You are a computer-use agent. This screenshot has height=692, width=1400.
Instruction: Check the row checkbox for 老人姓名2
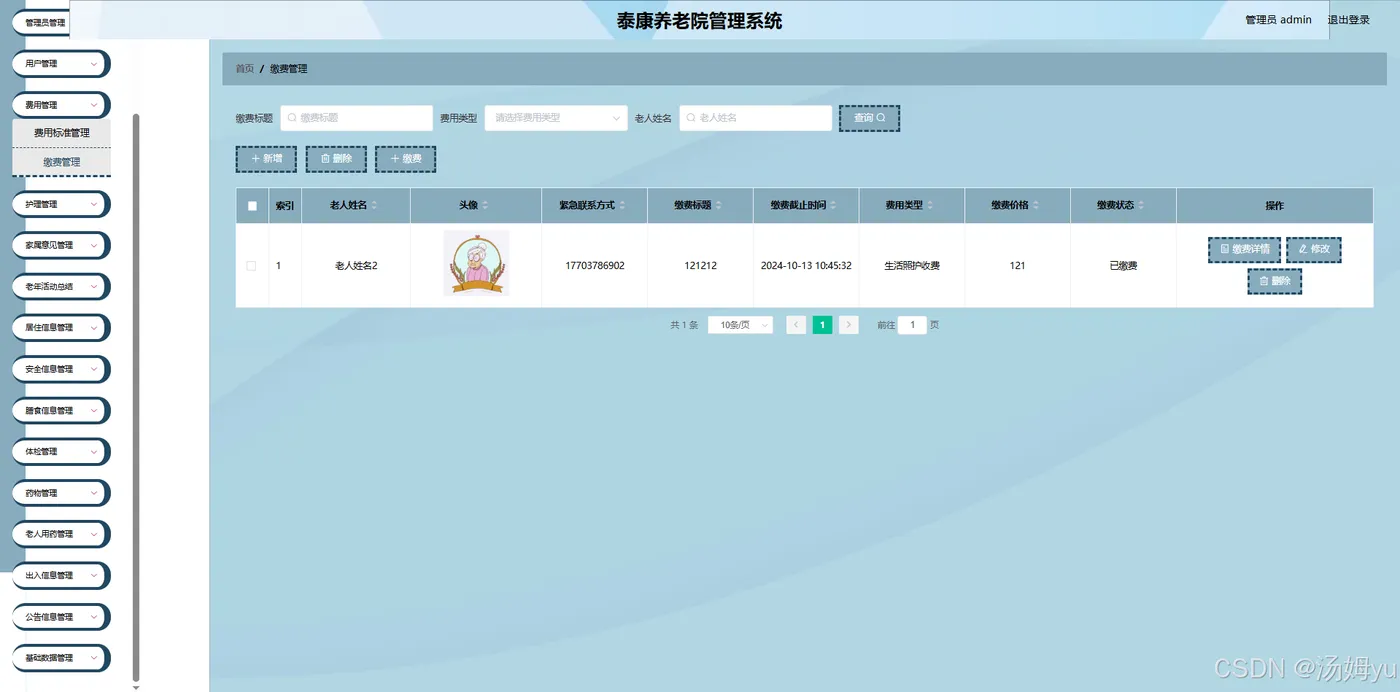(251, 266)
